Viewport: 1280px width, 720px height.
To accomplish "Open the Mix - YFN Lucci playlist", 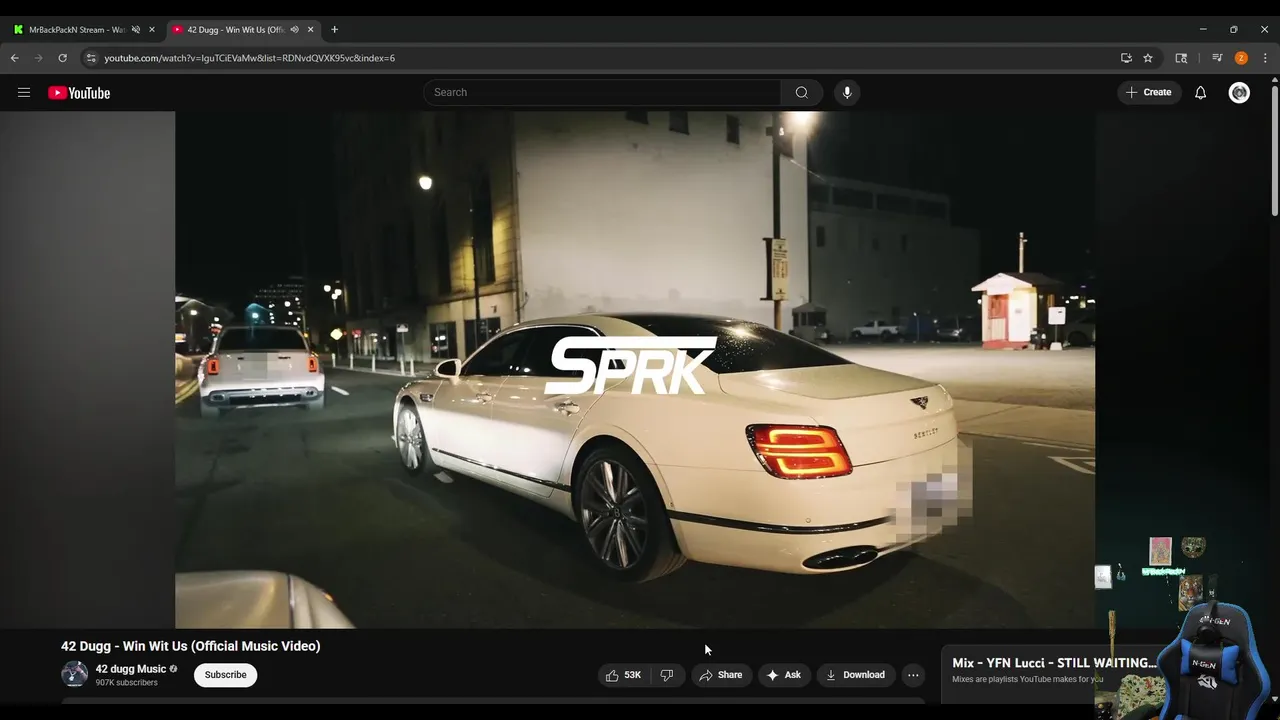I will coord(1054,663).
